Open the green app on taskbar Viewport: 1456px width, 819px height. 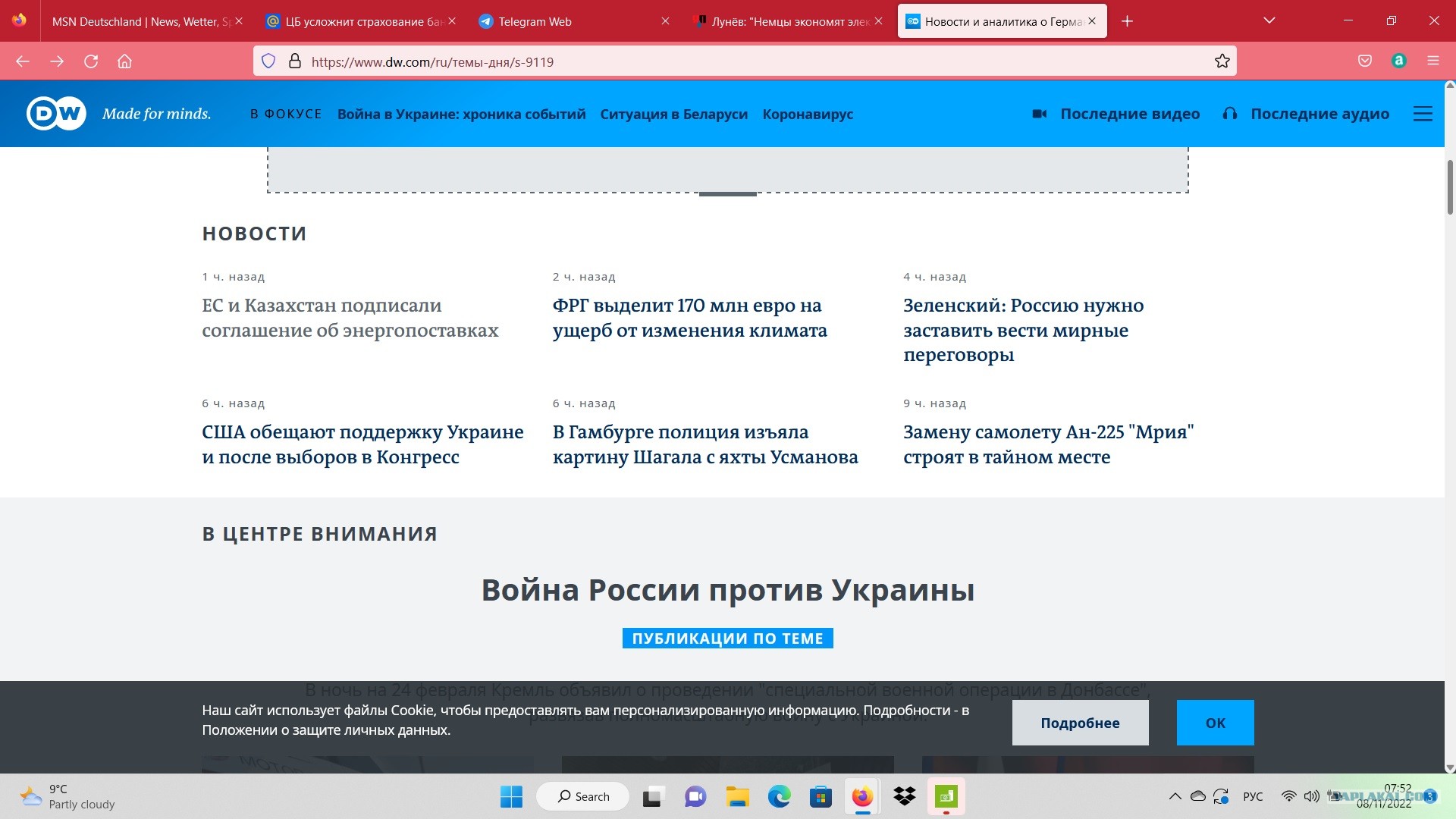point(946,796)
